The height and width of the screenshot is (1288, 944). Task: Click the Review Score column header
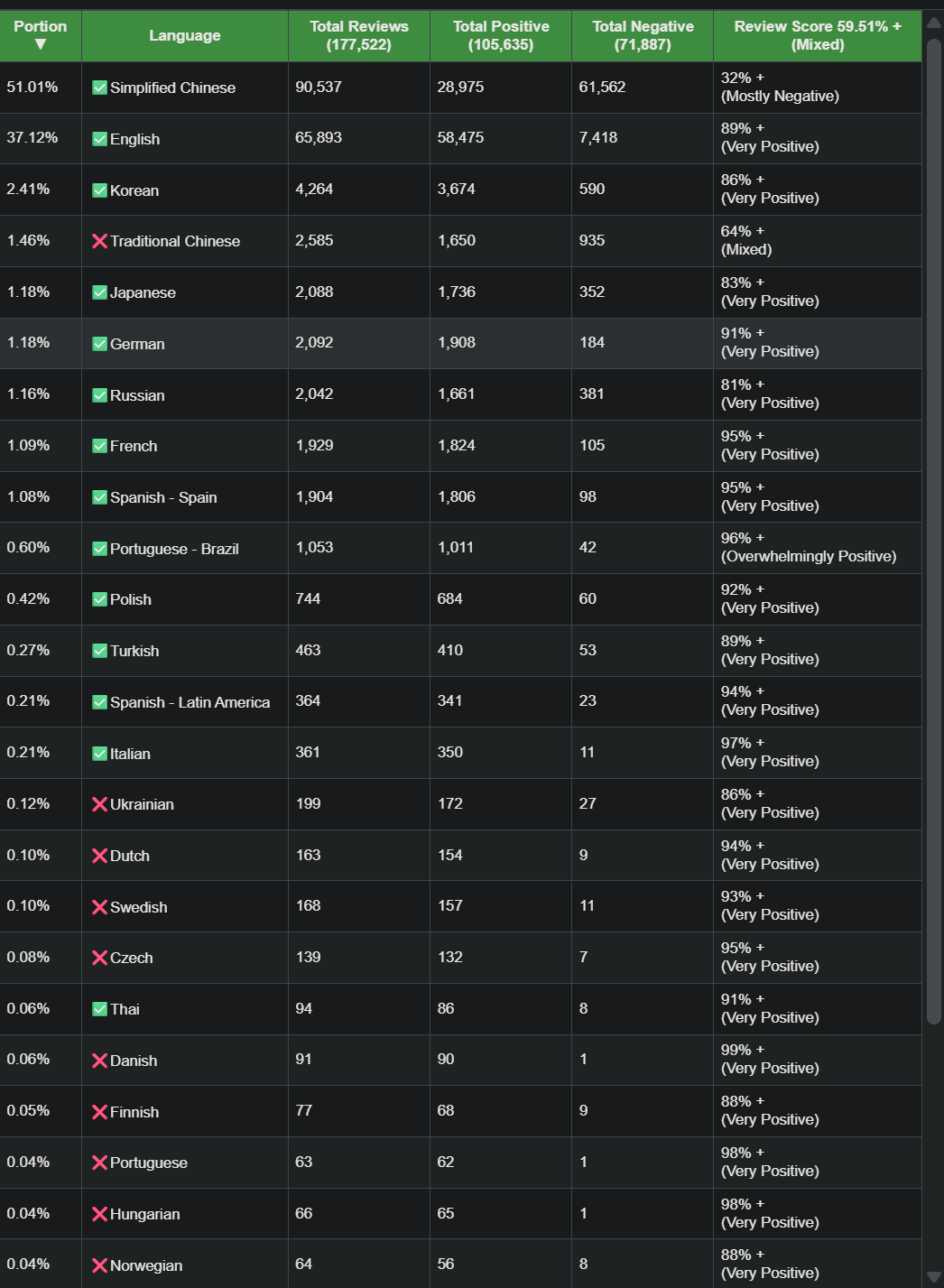point(818,35)
